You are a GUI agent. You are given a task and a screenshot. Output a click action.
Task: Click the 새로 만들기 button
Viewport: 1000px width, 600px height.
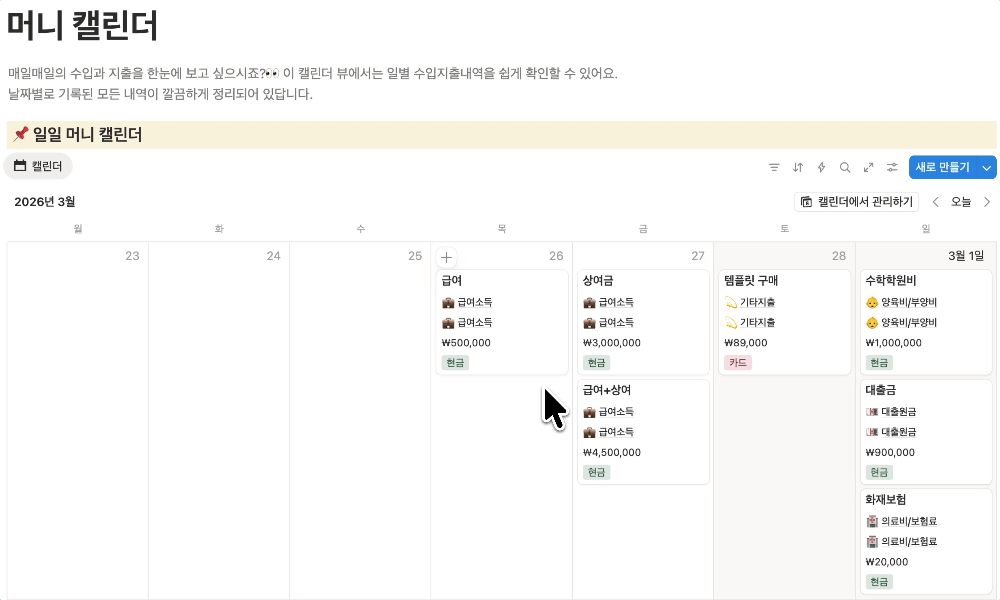pos(942,167)
